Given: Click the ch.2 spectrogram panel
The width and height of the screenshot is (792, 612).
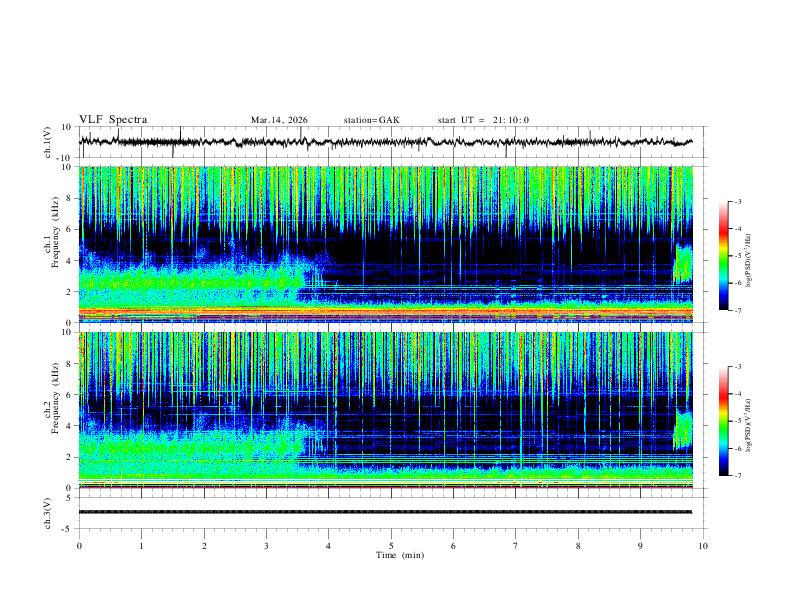Looking at the screenshot, I should click(386, 410).
